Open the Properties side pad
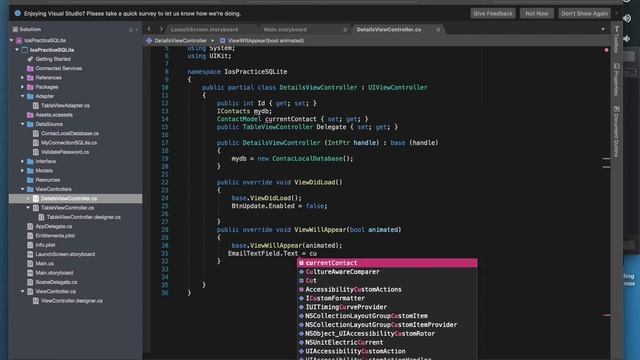This screenshot has height=360, width=640. coord(616,80)
